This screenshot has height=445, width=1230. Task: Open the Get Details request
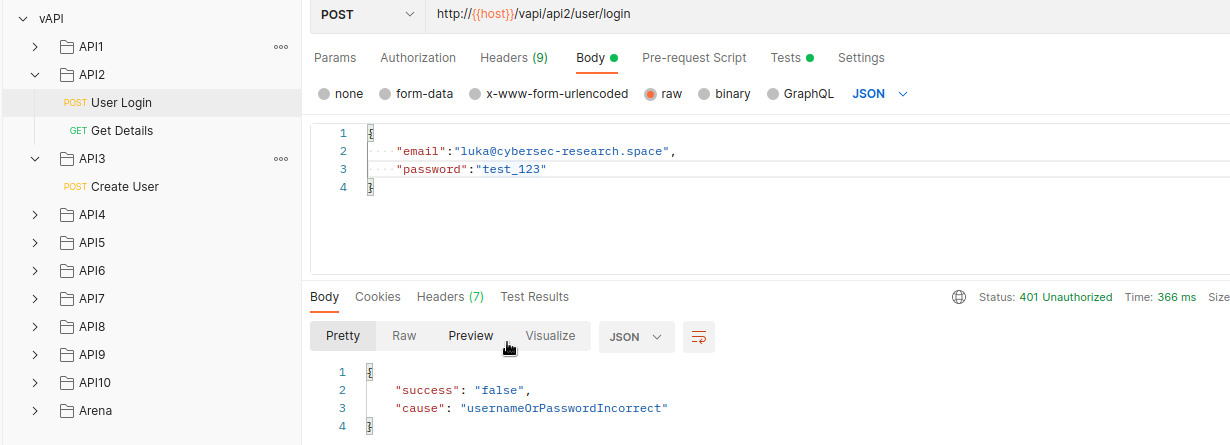coord(121,131)
